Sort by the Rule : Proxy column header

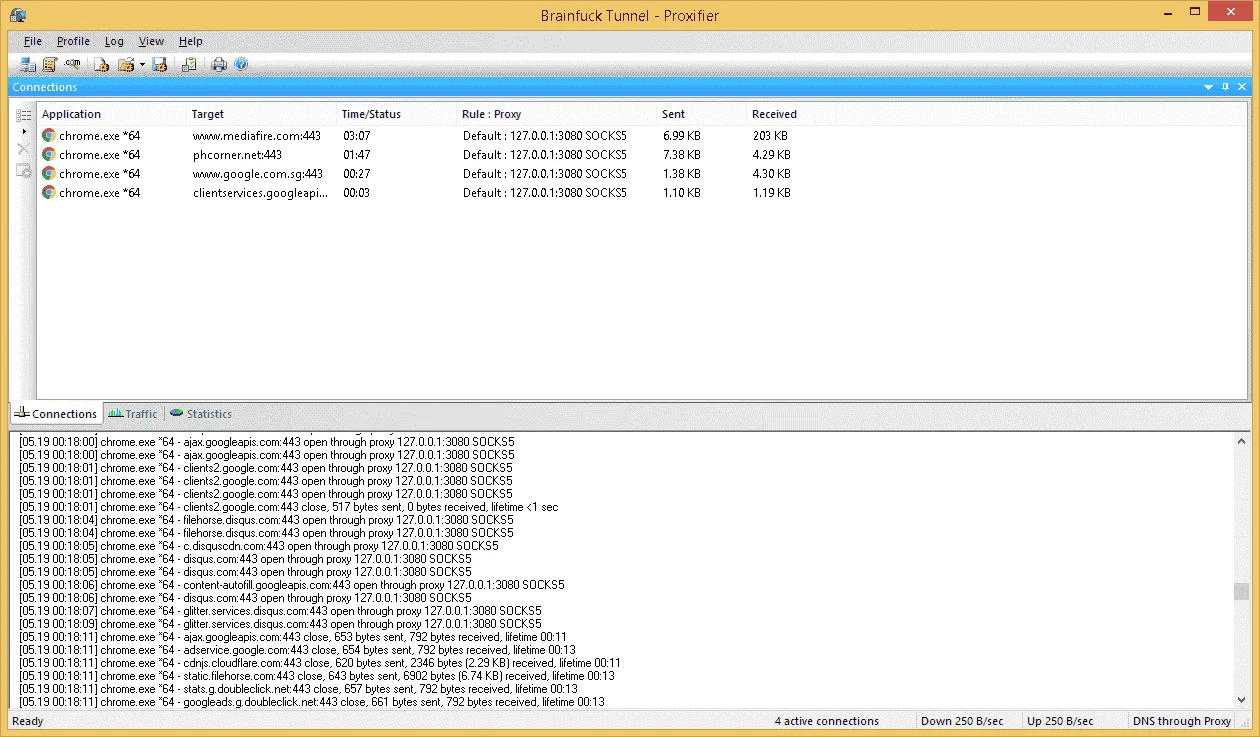click(x=556, y=114)
